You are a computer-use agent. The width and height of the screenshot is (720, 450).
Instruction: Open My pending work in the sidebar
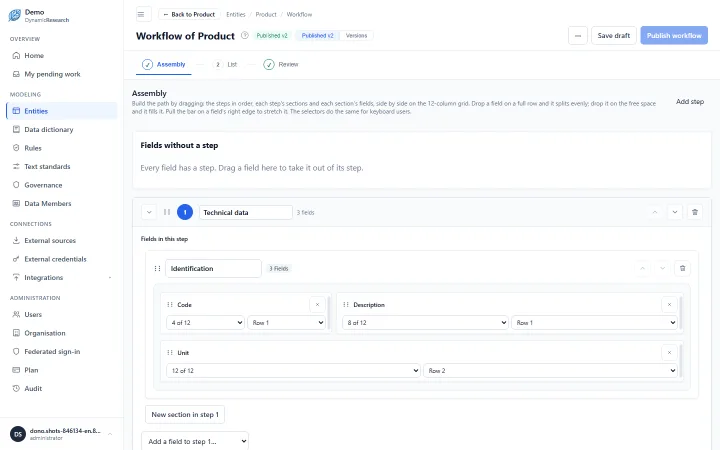point(62,74)
